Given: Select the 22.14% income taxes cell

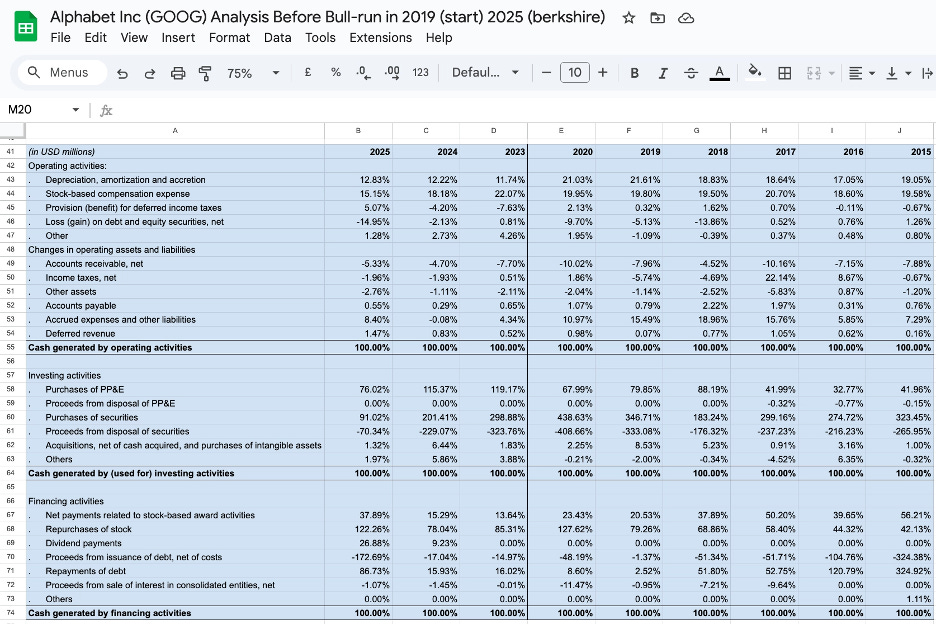Looking at the screenshot, I should click(764, 278).
